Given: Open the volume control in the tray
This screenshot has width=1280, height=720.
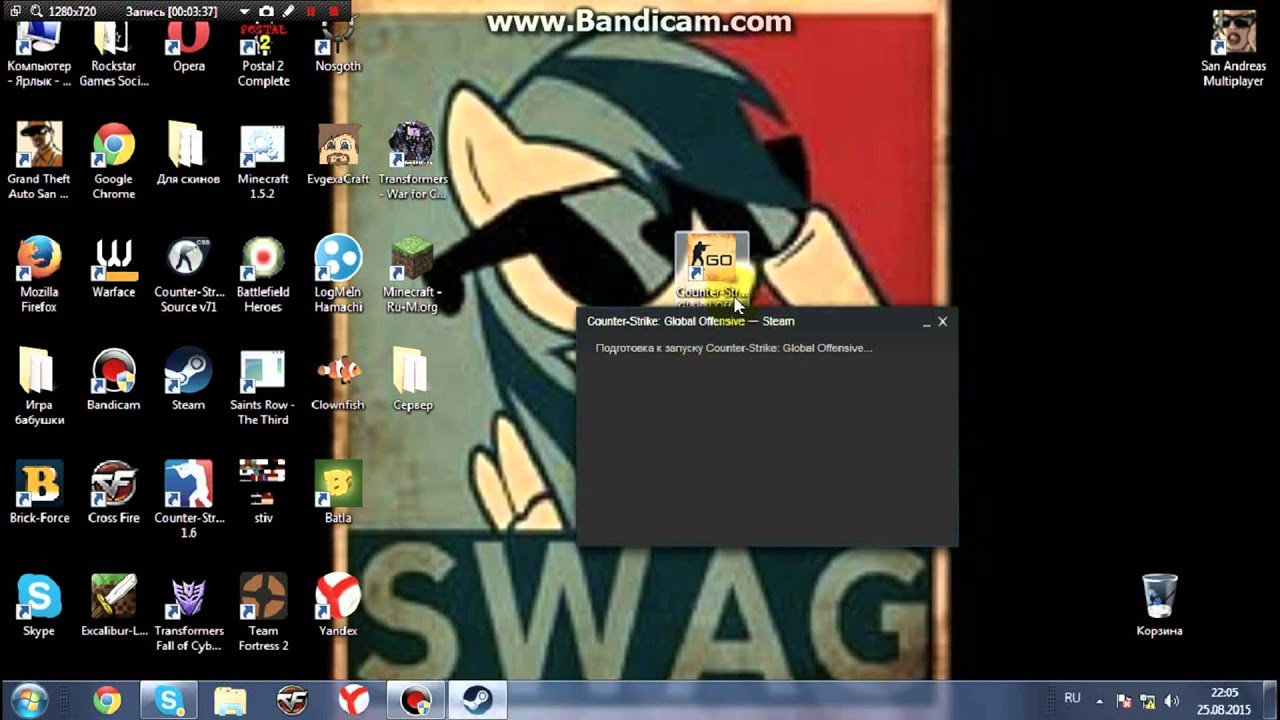Looking at the screenshot, I should [x=1171, y=701].
